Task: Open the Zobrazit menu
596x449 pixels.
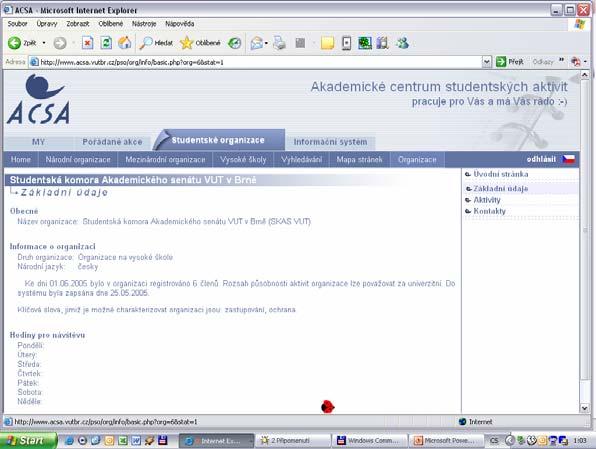Action: 78,24
